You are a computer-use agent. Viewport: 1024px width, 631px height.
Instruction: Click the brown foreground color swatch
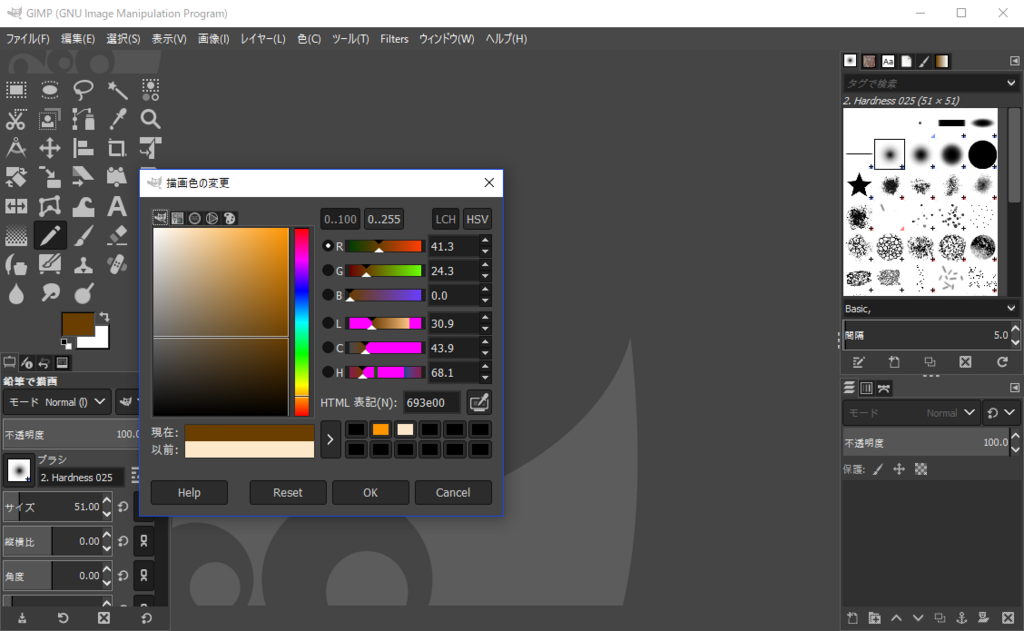(x=78, y=324)
